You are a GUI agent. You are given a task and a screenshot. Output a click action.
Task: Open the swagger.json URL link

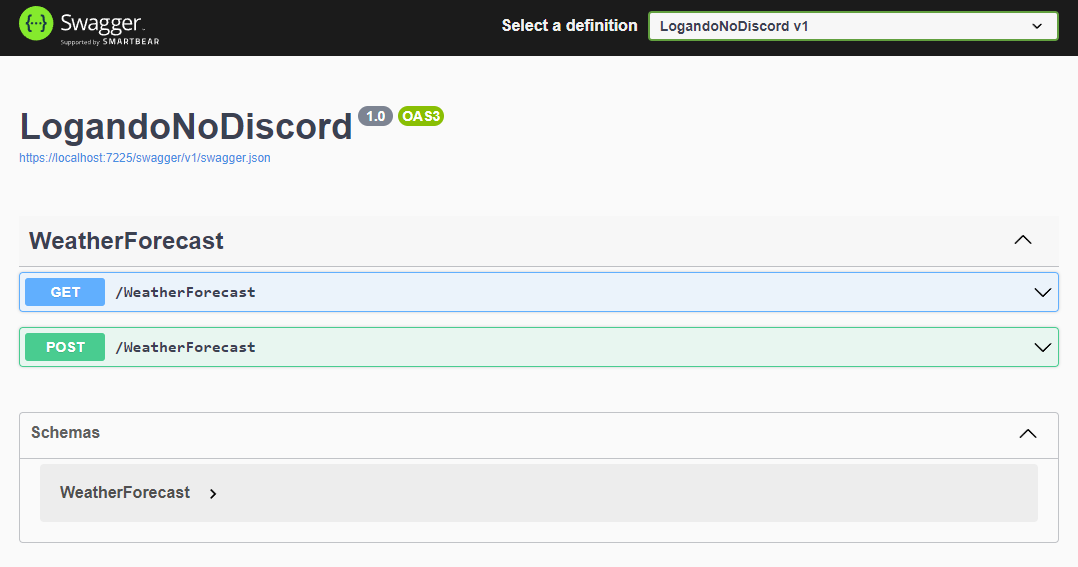pos(145,157)
